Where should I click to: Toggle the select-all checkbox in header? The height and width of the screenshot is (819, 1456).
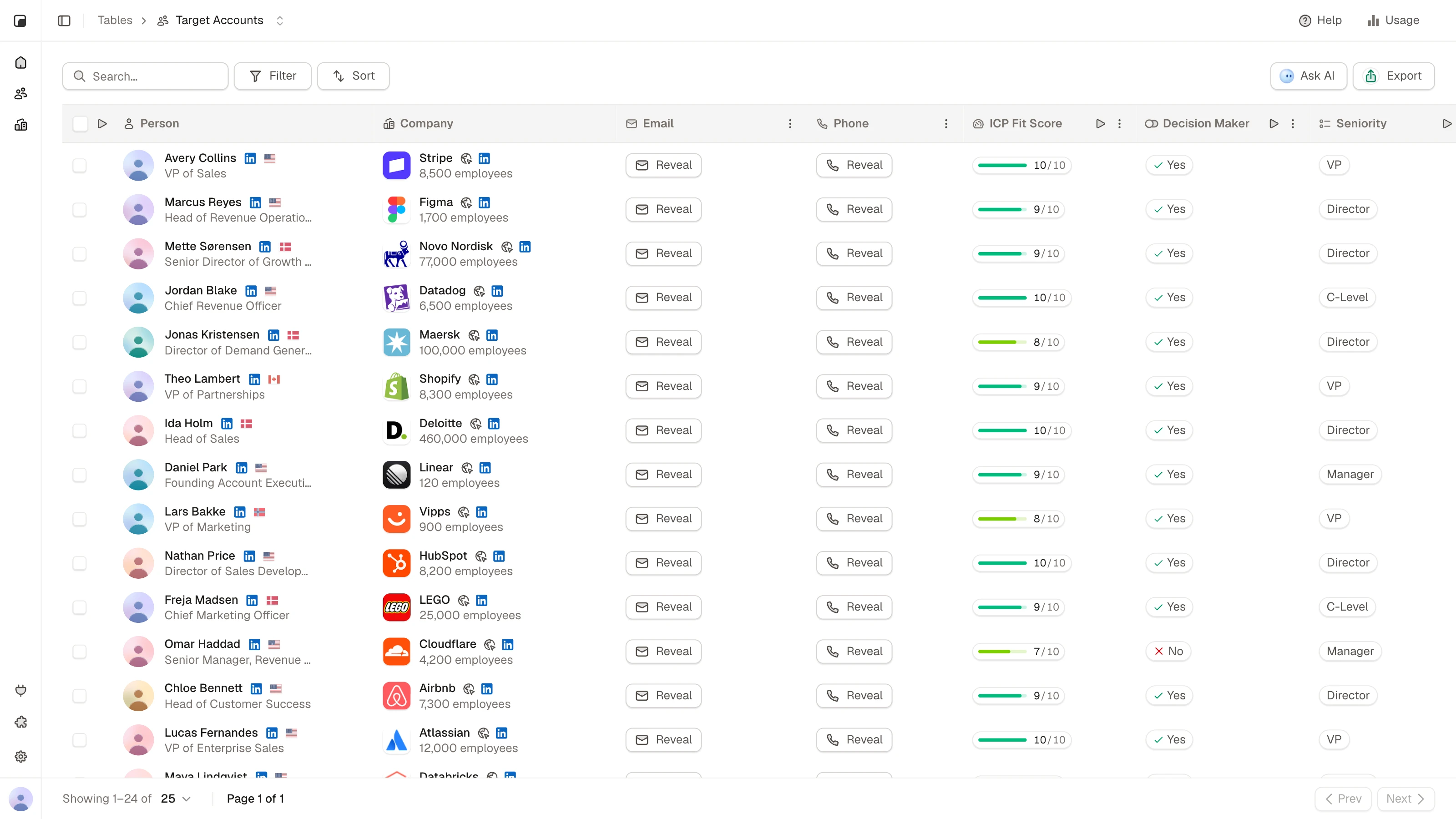pos(80,124)
